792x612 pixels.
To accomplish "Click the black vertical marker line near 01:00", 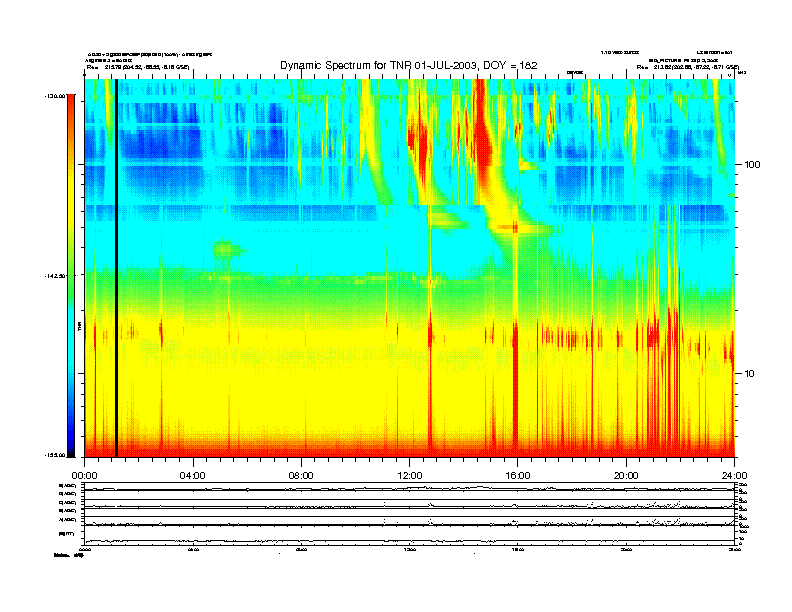I will [x=116, y=268].
